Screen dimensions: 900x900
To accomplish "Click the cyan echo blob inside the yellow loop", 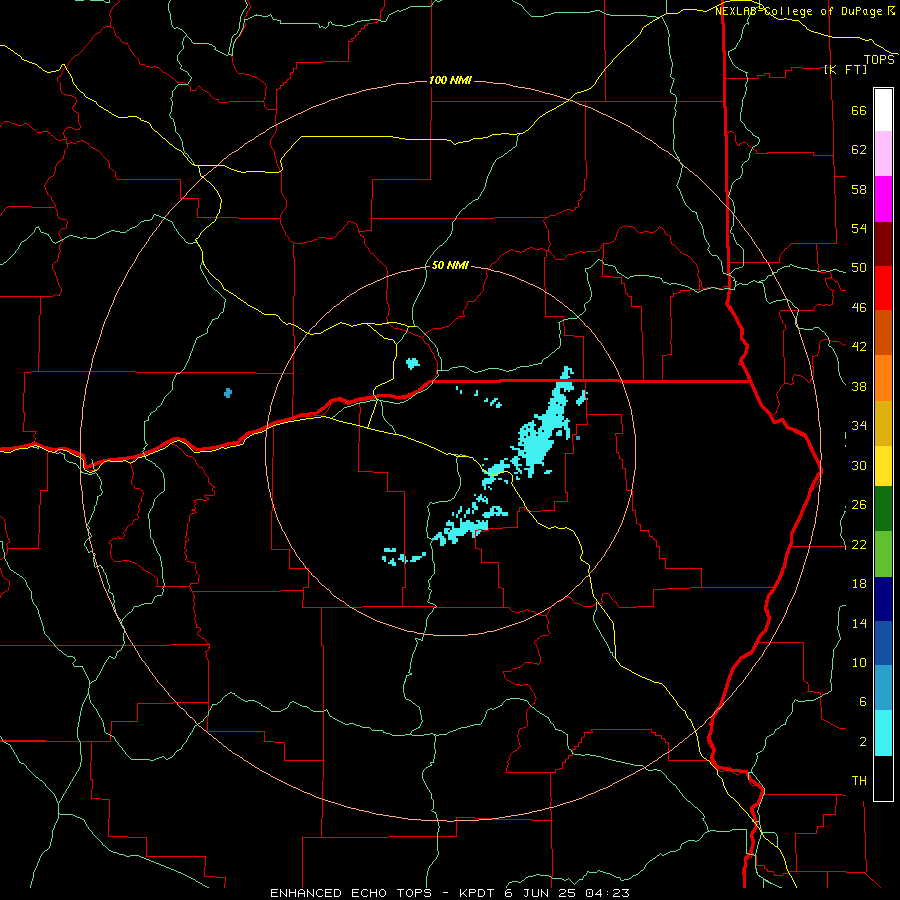I will click(412, 363).
